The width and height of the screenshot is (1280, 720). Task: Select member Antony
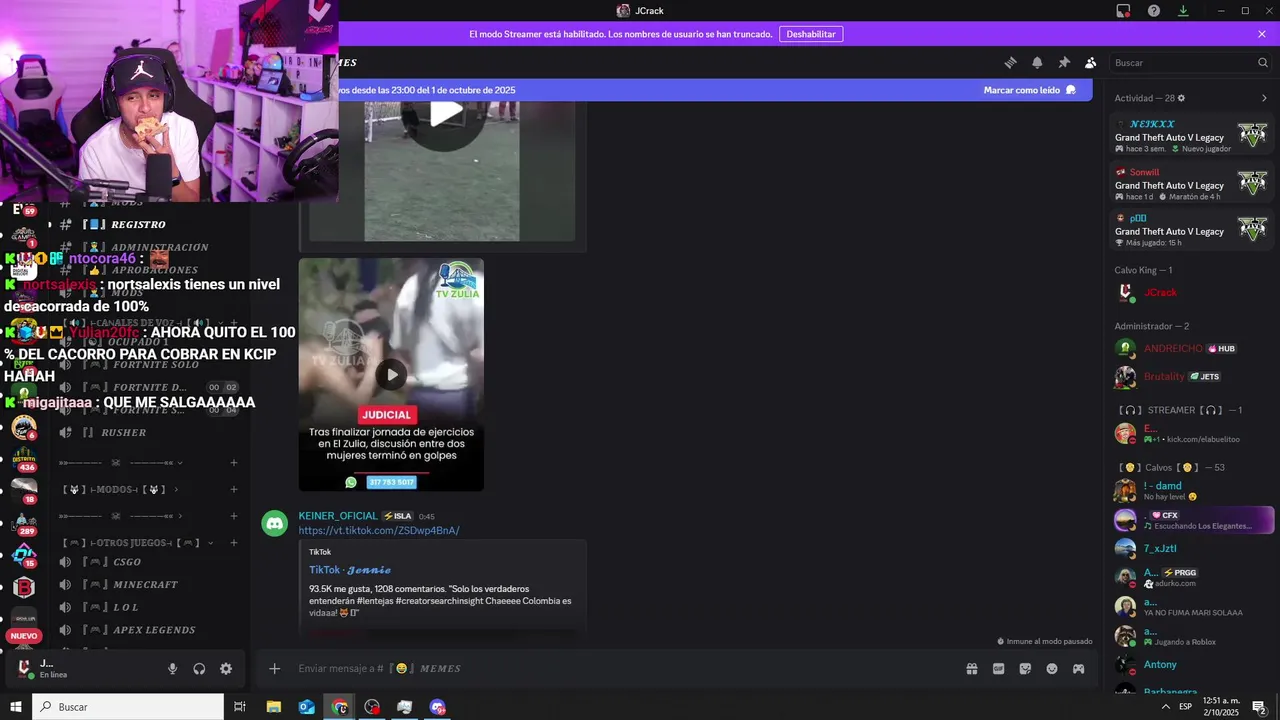point(1192,664)
